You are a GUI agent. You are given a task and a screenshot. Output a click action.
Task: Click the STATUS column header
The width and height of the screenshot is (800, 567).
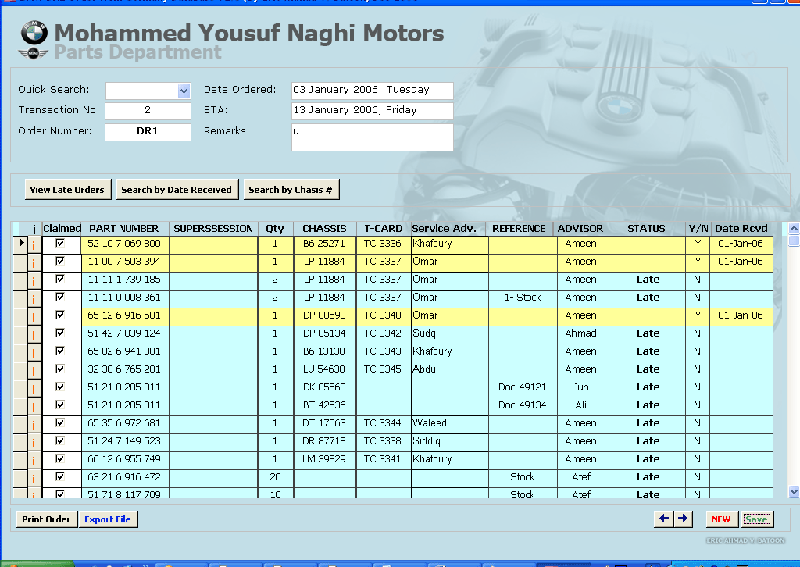(x=646, y=228)
